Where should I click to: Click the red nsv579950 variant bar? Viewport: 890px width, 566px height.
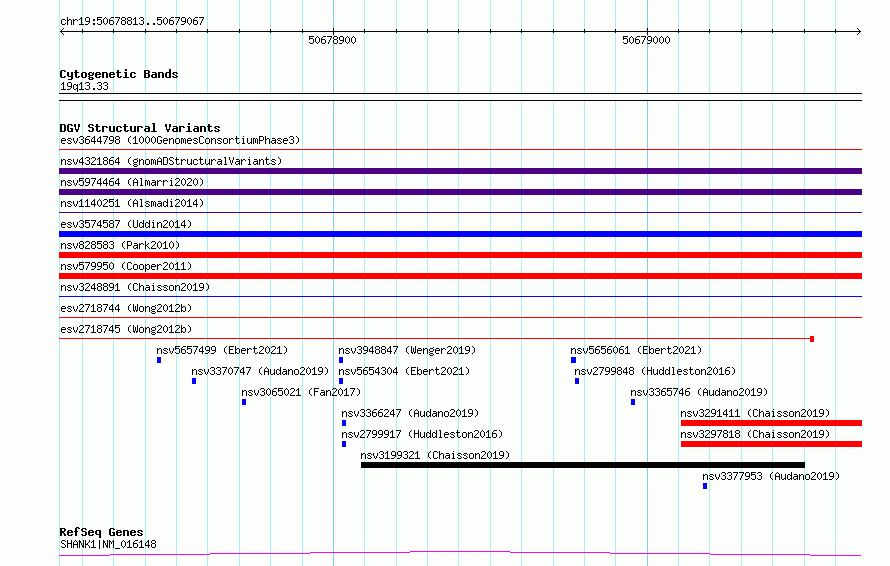pos(460,276)
